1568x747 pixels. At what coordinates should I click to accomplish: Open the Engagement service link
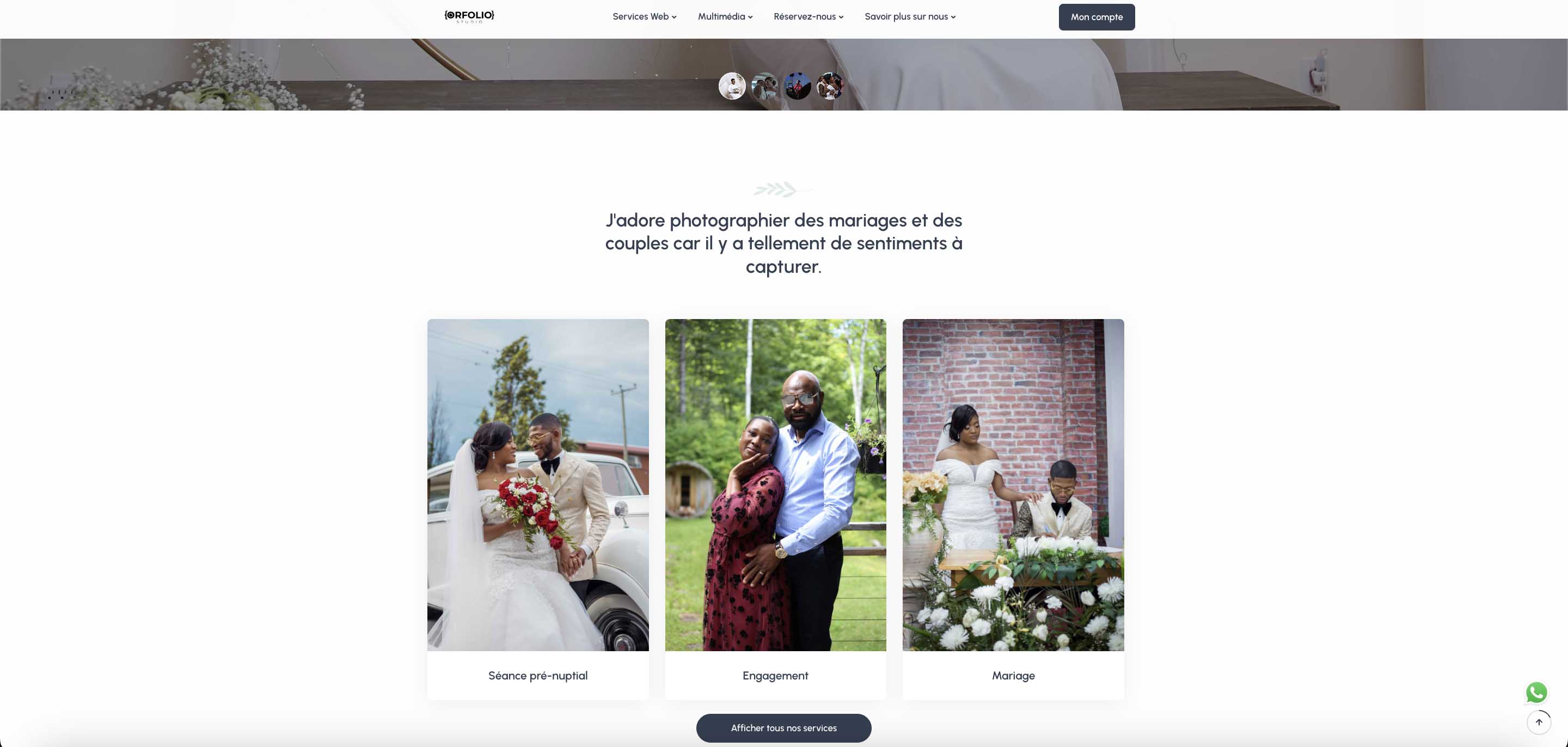[775, 675]
